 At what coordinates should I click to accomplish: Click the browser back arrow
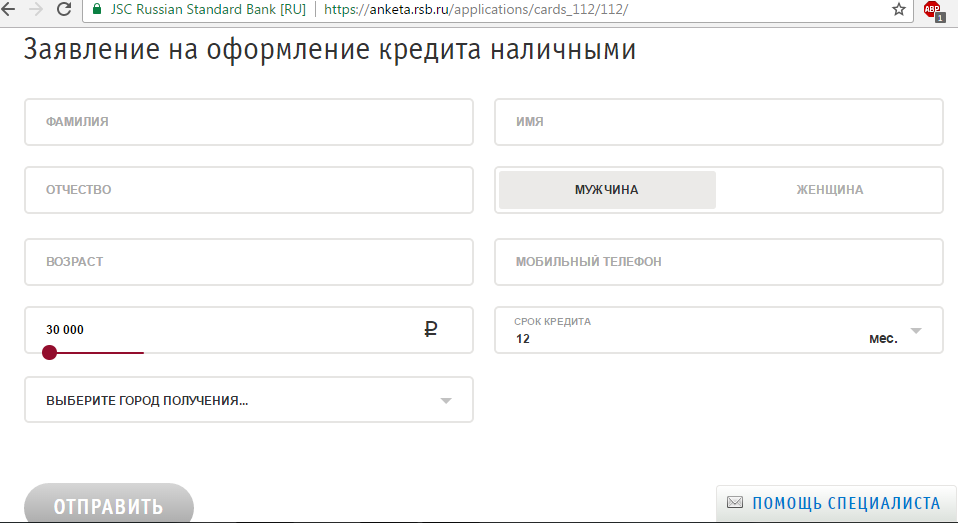[x=7, y=9]
